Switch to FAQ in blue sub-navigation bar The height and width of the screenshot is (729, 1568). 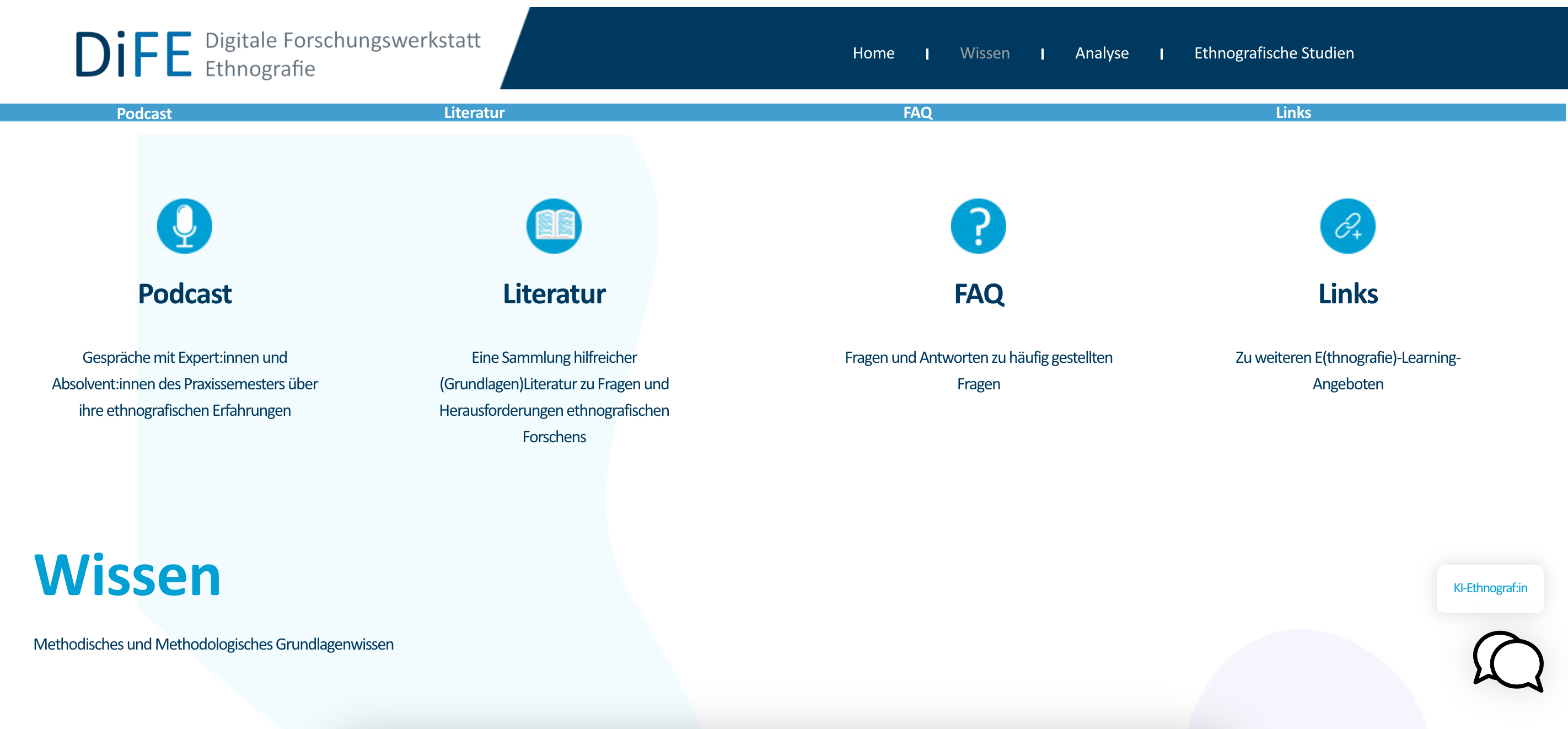(x=918, y=112)
